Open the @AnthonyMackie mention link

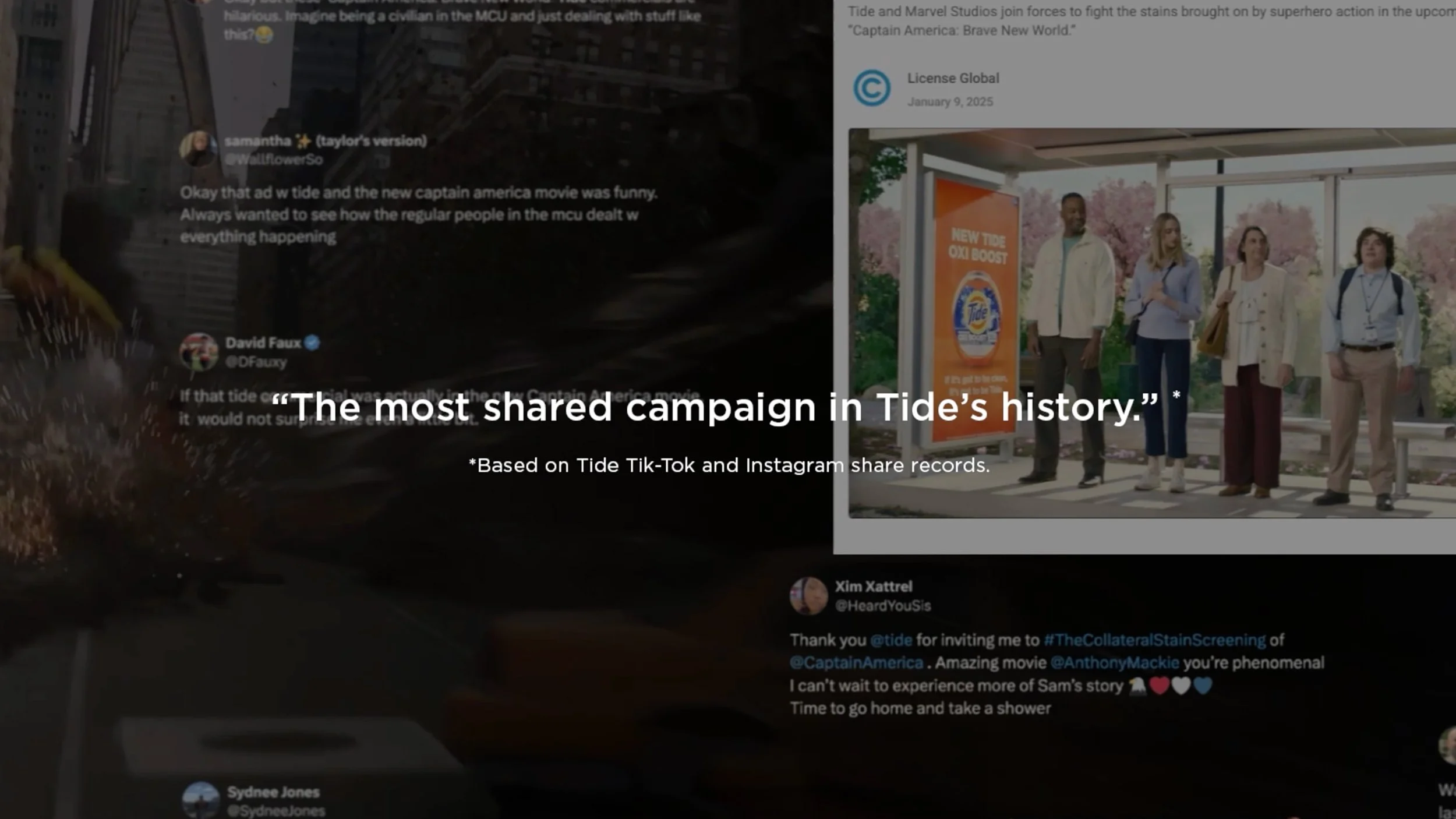pos(1115,663)
